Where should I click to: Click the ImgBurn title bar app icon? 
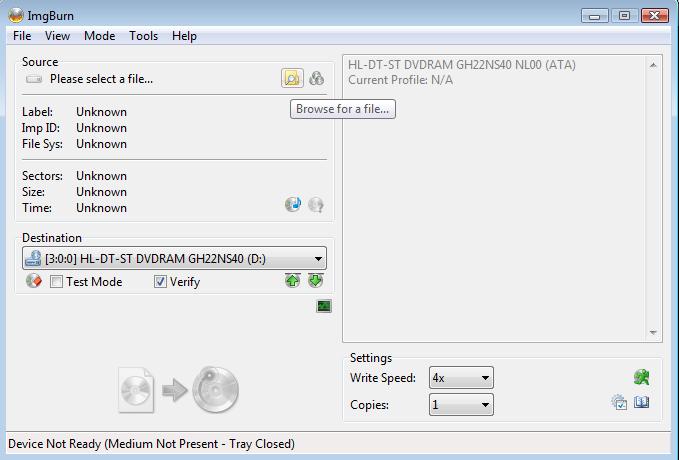pyautogui.click(x=16, y=16)
